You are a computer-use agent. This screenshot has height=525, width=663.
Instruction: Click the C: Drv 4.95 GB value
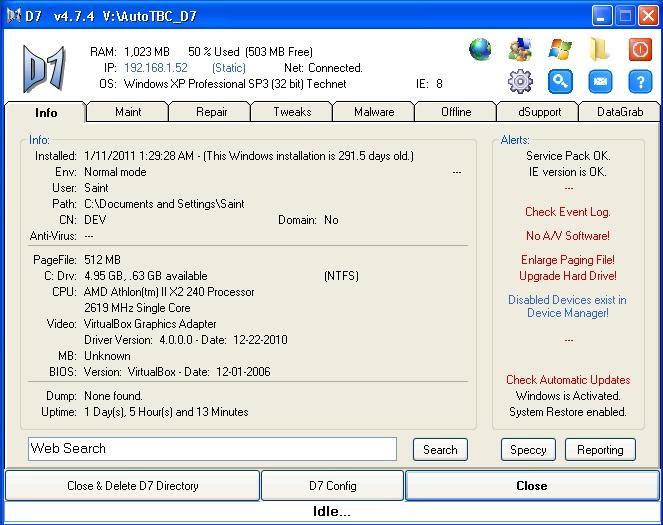[x=145, y=276]
